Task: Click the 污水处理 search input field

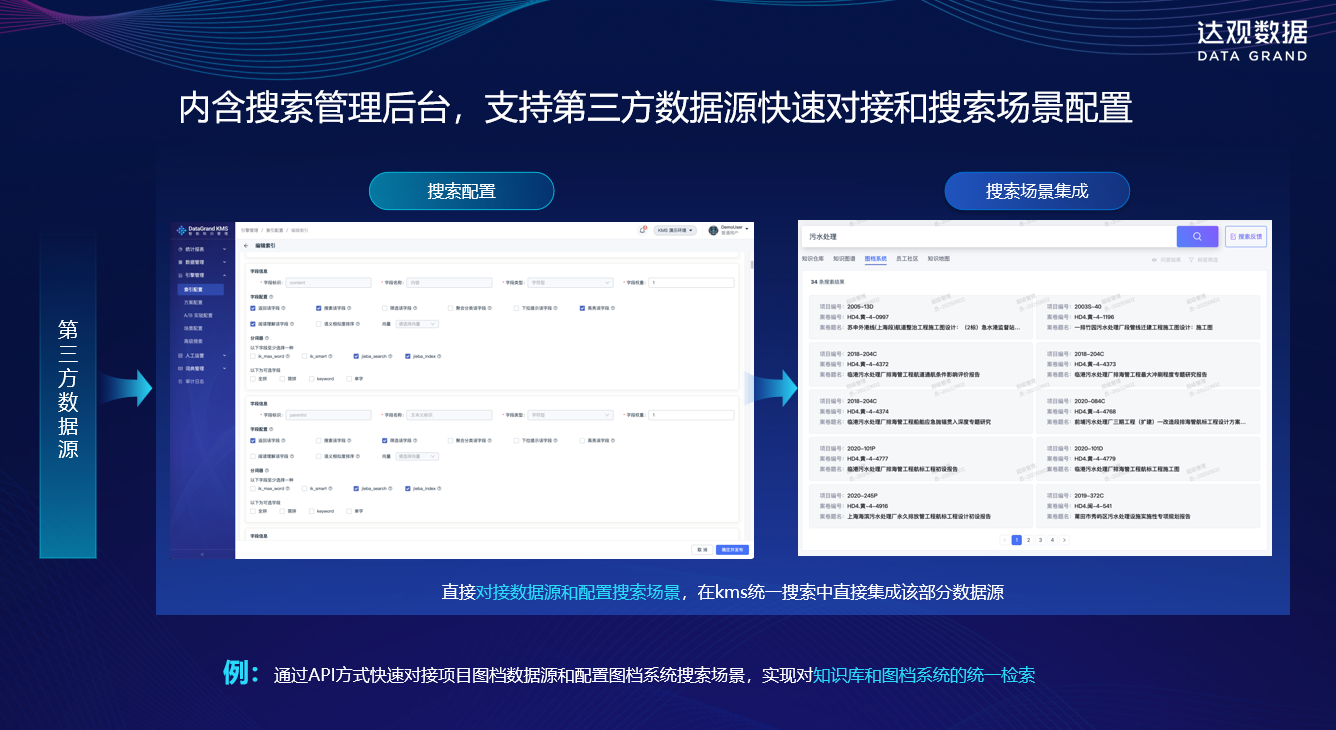Action: (x=988, y=236)
